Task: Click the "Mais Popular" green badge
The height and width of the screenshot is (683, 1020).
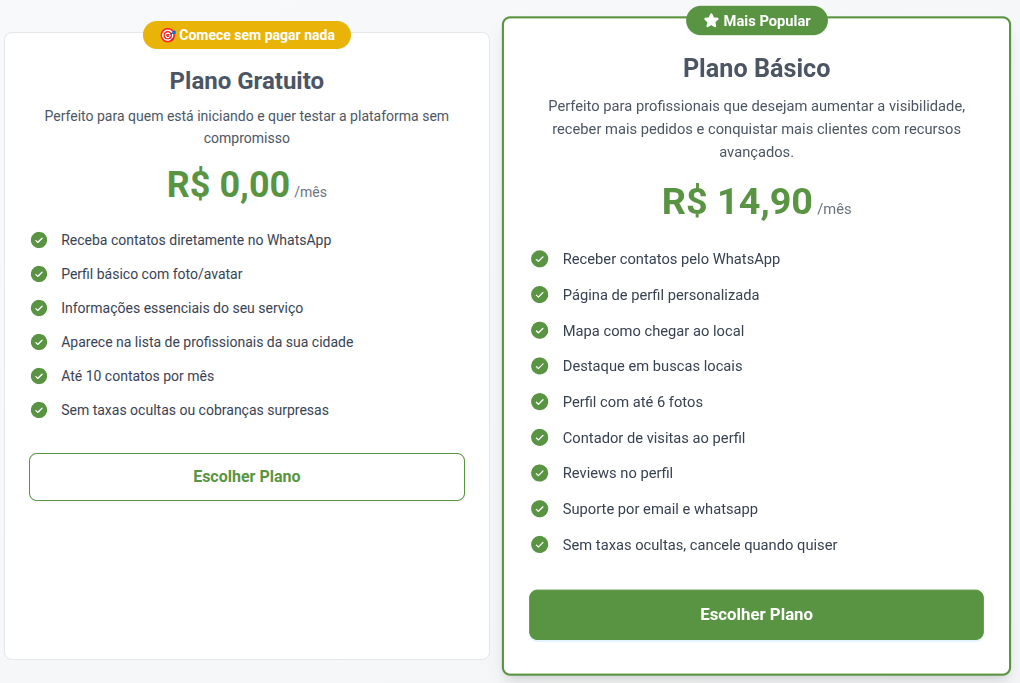Action: tap(757, 20)
